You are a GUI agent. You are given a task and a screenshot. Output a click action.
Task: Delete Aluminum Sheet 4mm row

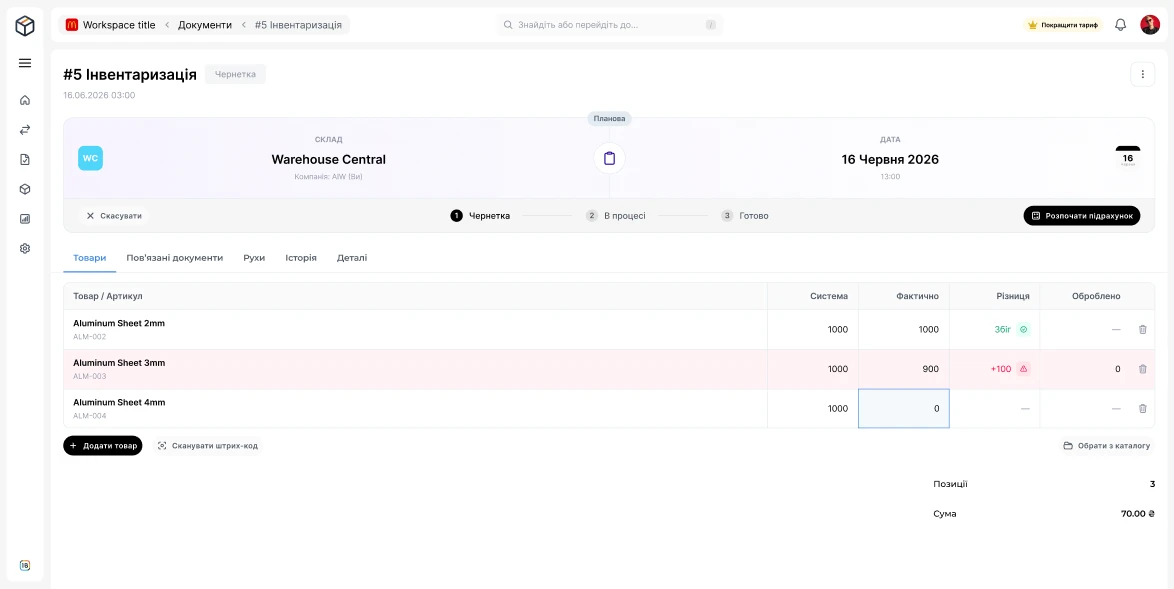1143,409
